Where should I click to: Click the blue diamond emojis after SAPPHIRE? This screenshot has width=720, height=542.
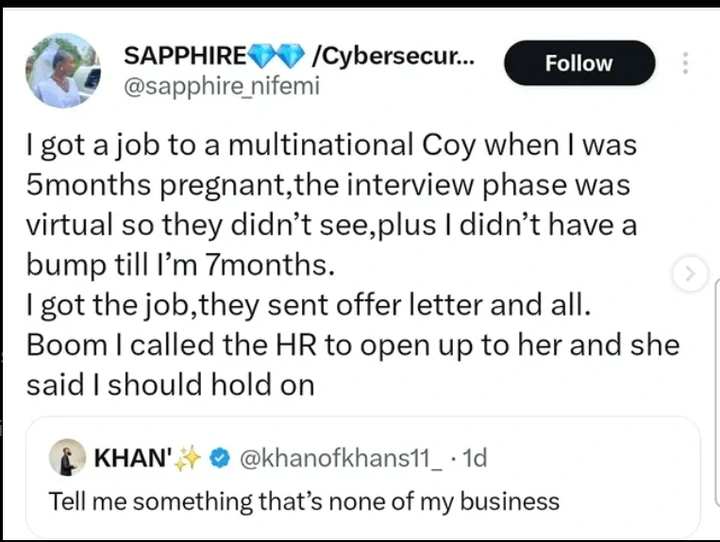pos(281,57)
